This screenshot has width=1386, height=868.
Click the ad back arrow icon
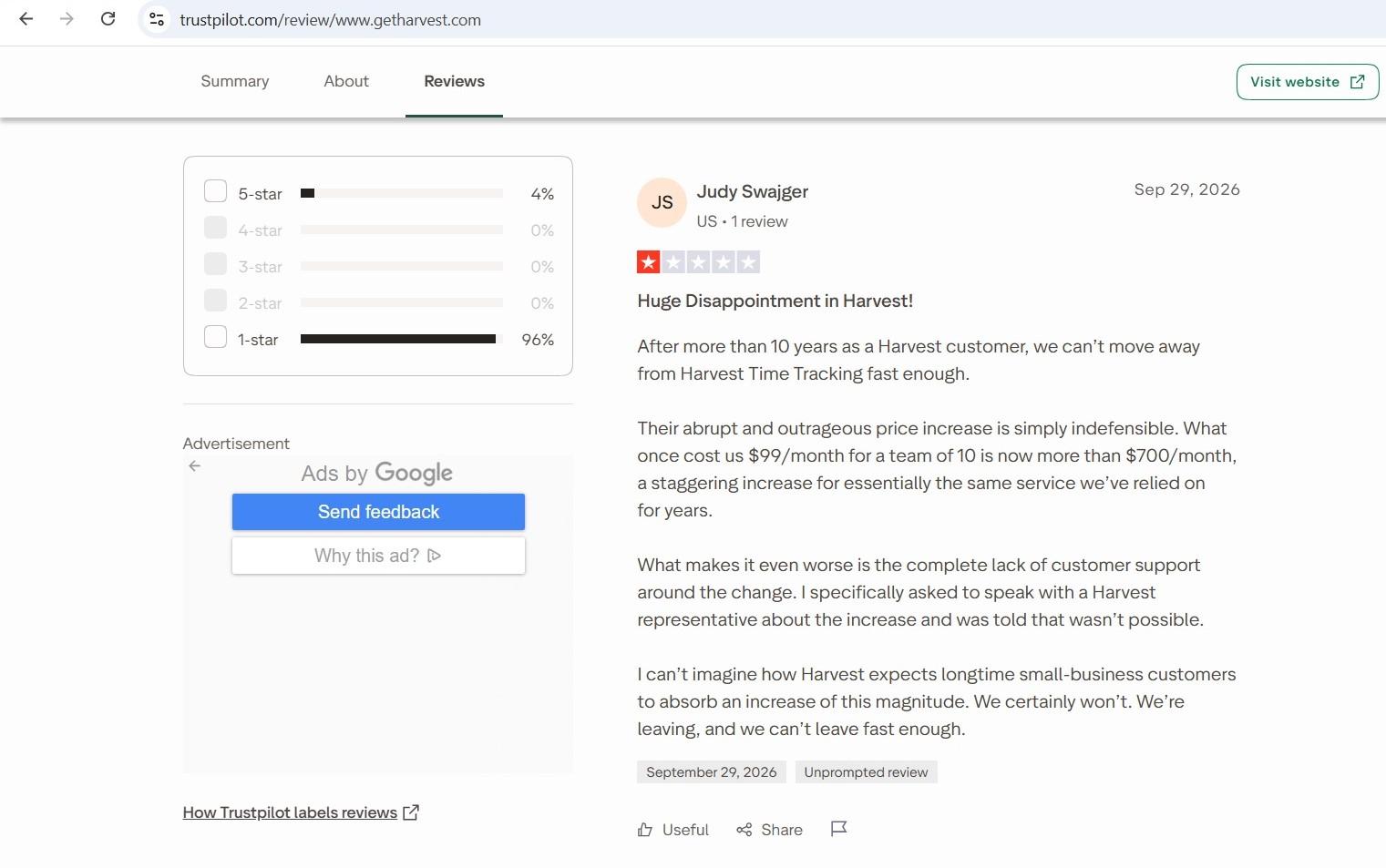[x=194, y=465]
